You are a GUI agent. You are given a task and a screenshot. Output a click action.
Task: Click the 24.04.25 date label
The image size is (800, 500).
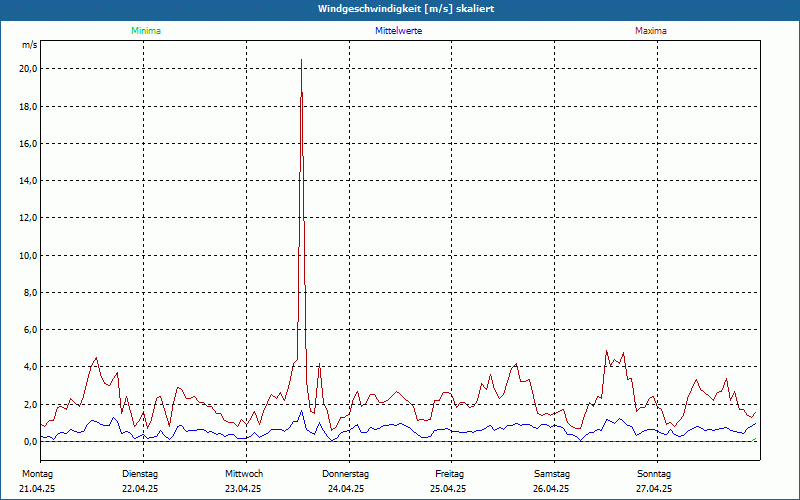pos(346,489)
